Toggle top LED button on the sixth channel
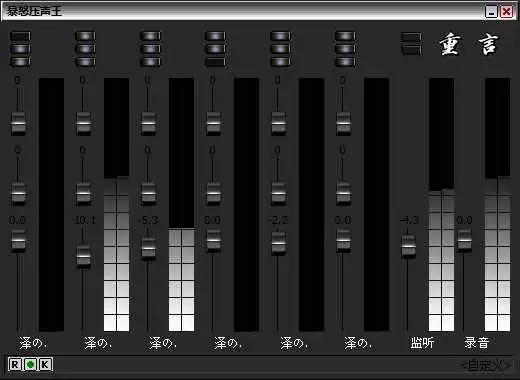The width and height of the screenshot is (520, 380). click(x=345, y=36)
